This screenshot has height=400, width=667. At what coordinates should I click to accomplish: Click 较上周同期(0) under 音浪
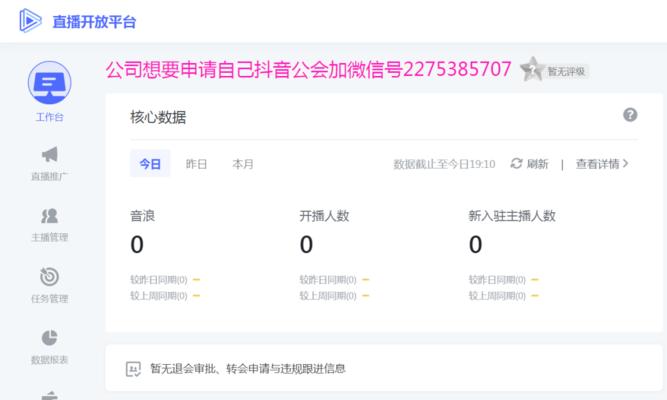pyautogui.click(x=159, y=295)
